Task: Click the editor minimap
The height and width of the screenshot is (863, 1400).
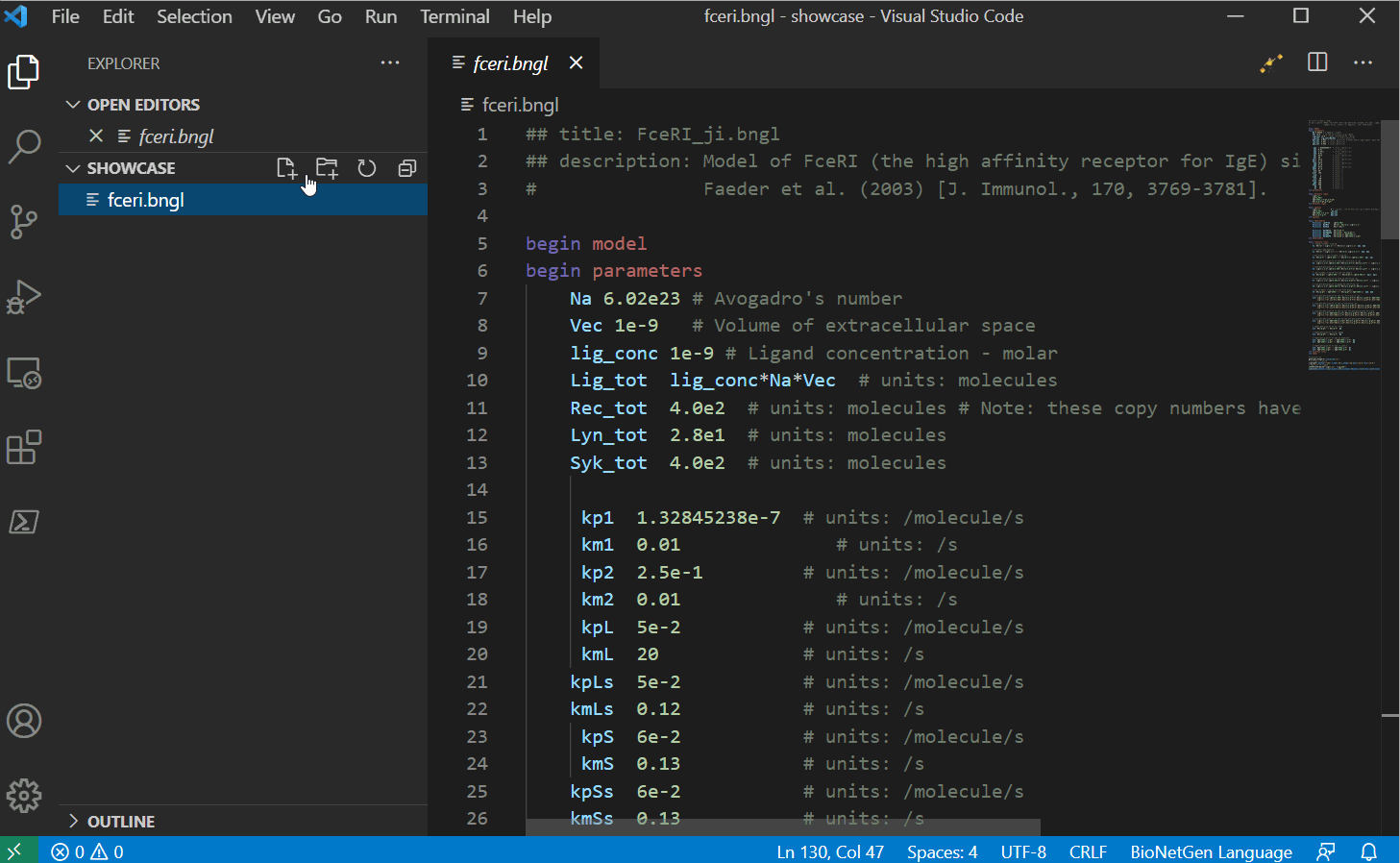Action: point(1344,245)
